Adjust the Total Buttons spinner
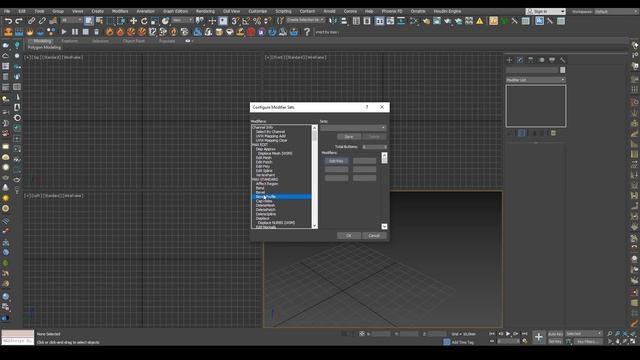This screenshot has height=360, width=640. pyautogui.click(x=374, y=147)
